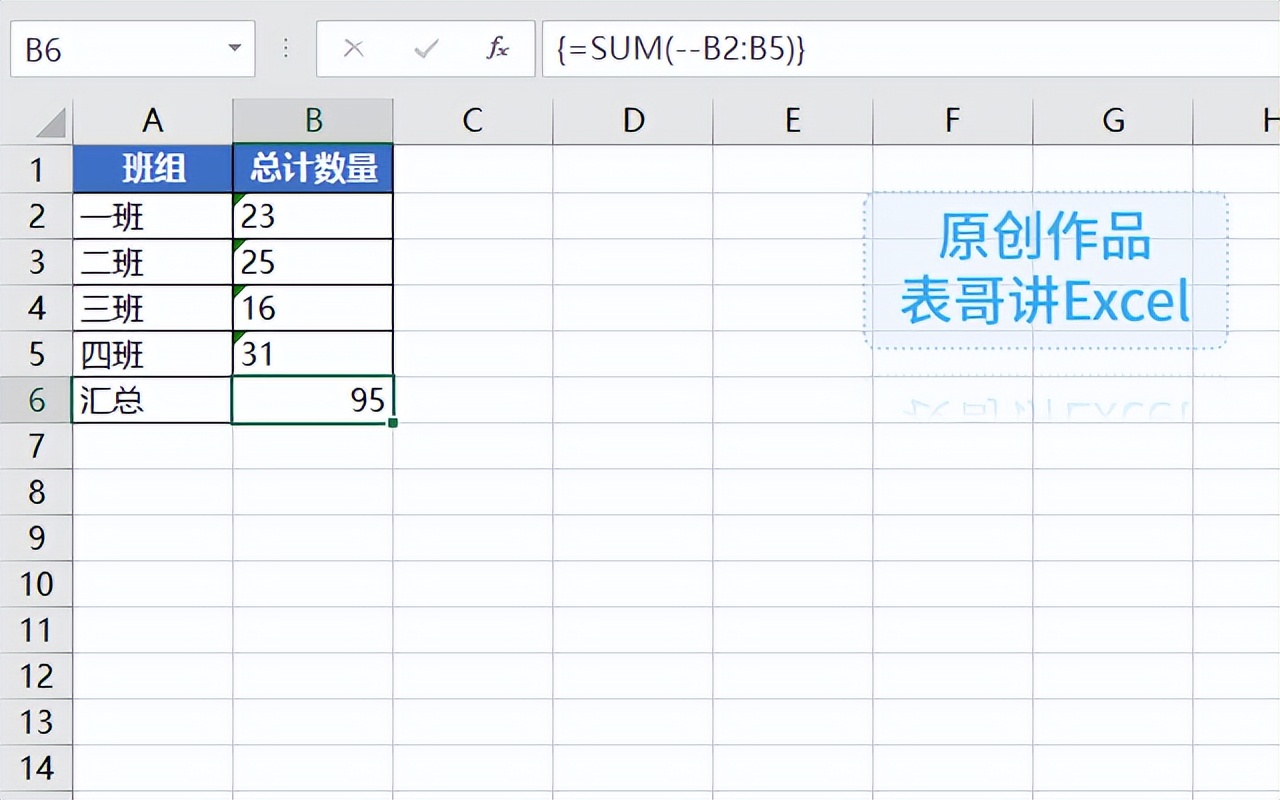Open formula bar options three-dot handle
The height and width of the screenshot is (800, 1280).
click(286, 49)
